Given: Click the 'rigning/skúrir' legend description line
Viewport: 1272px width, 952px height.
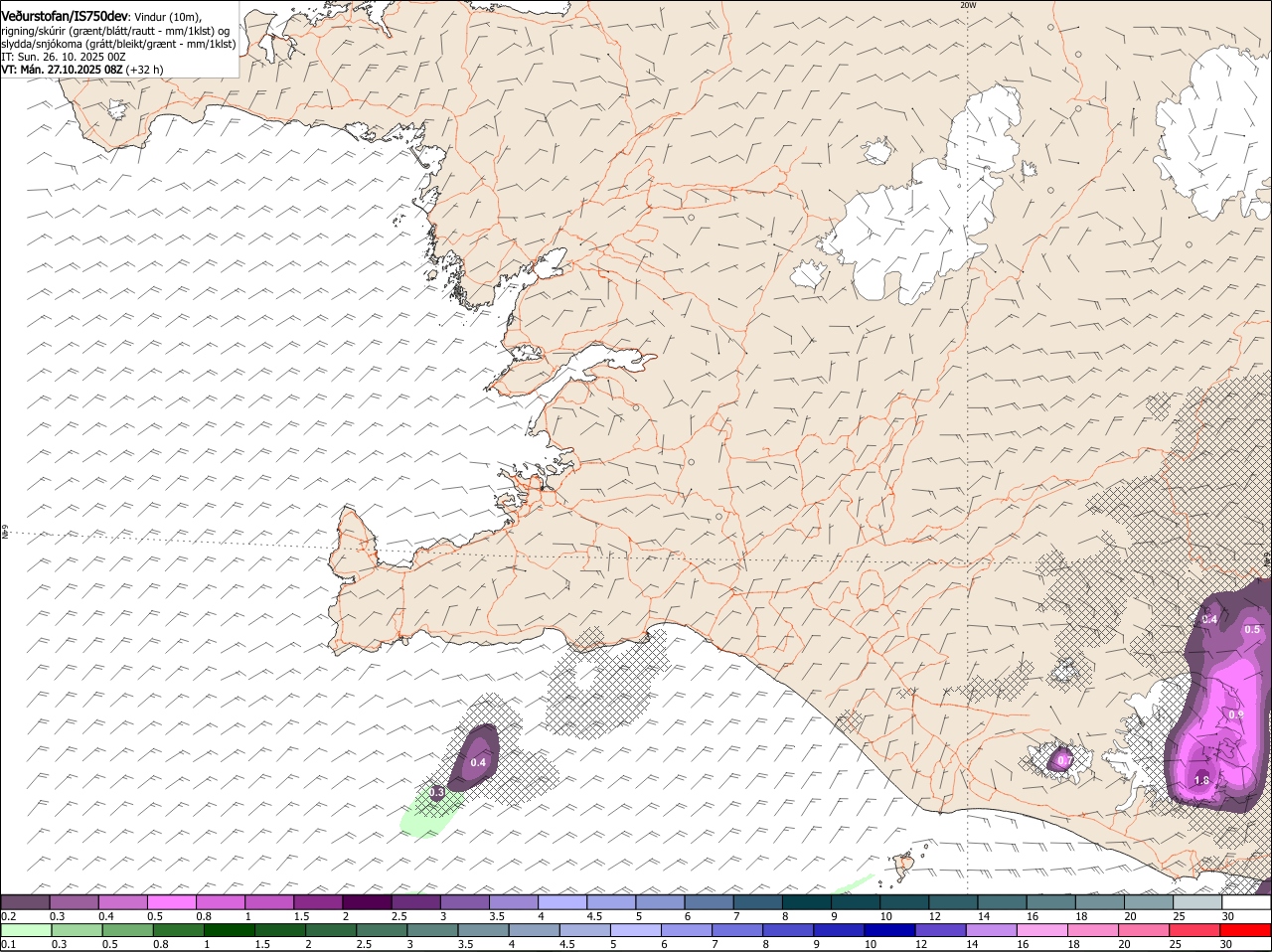Looking at the screenshot, I should pyautogui.click(x=115, y=31).
